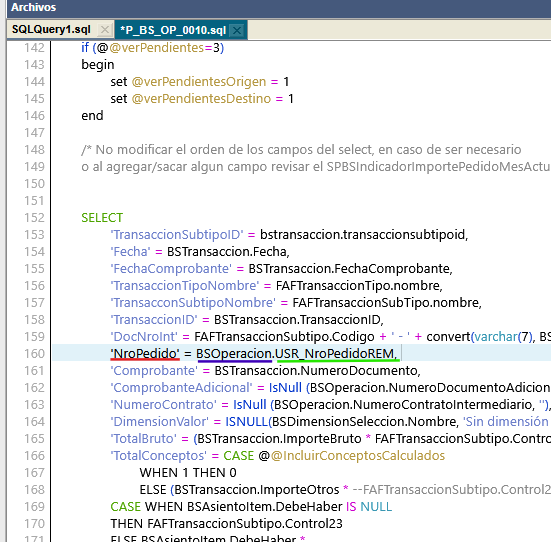Click SPBSIndicadorImportePedidoMesActu text in comment

tap(439, 167)
